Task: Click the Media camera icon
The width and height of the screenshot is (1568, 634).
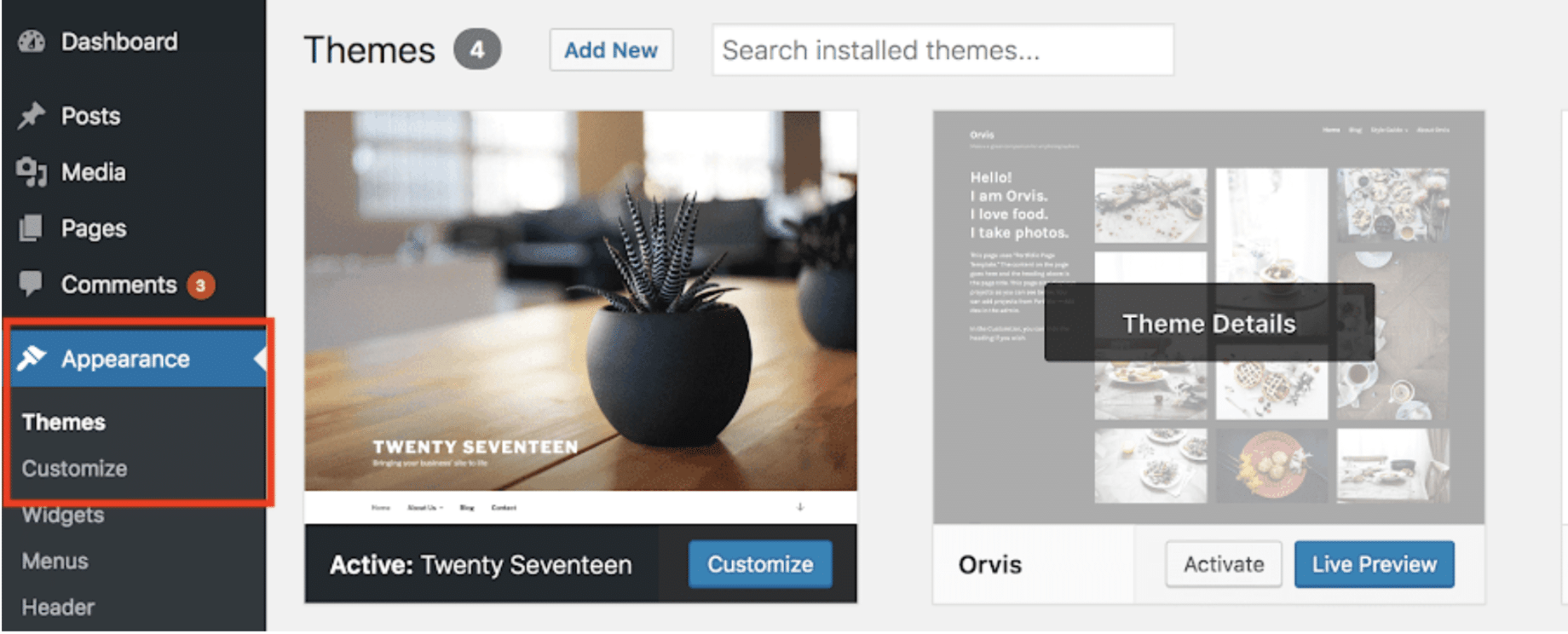Action: point(32,172)
